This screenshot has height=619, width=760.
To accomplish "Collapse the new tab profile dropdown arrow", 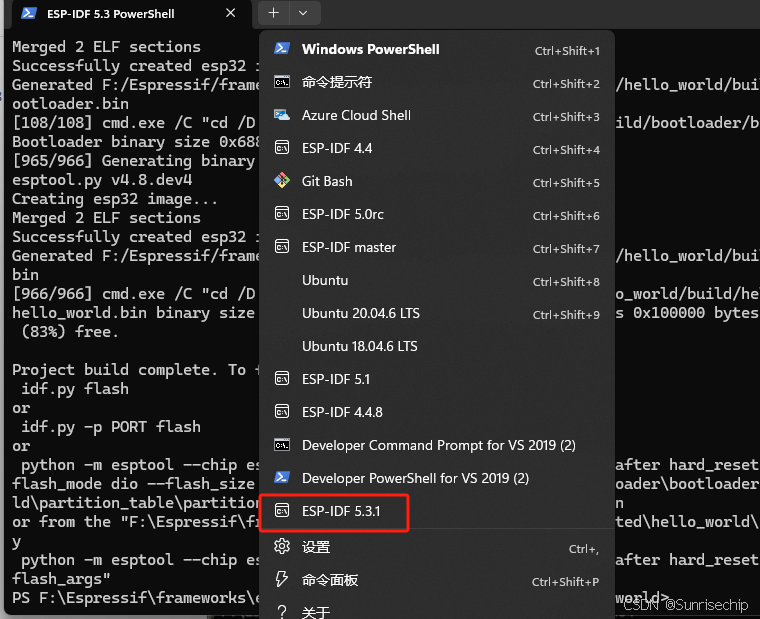I will coord(304,13).
